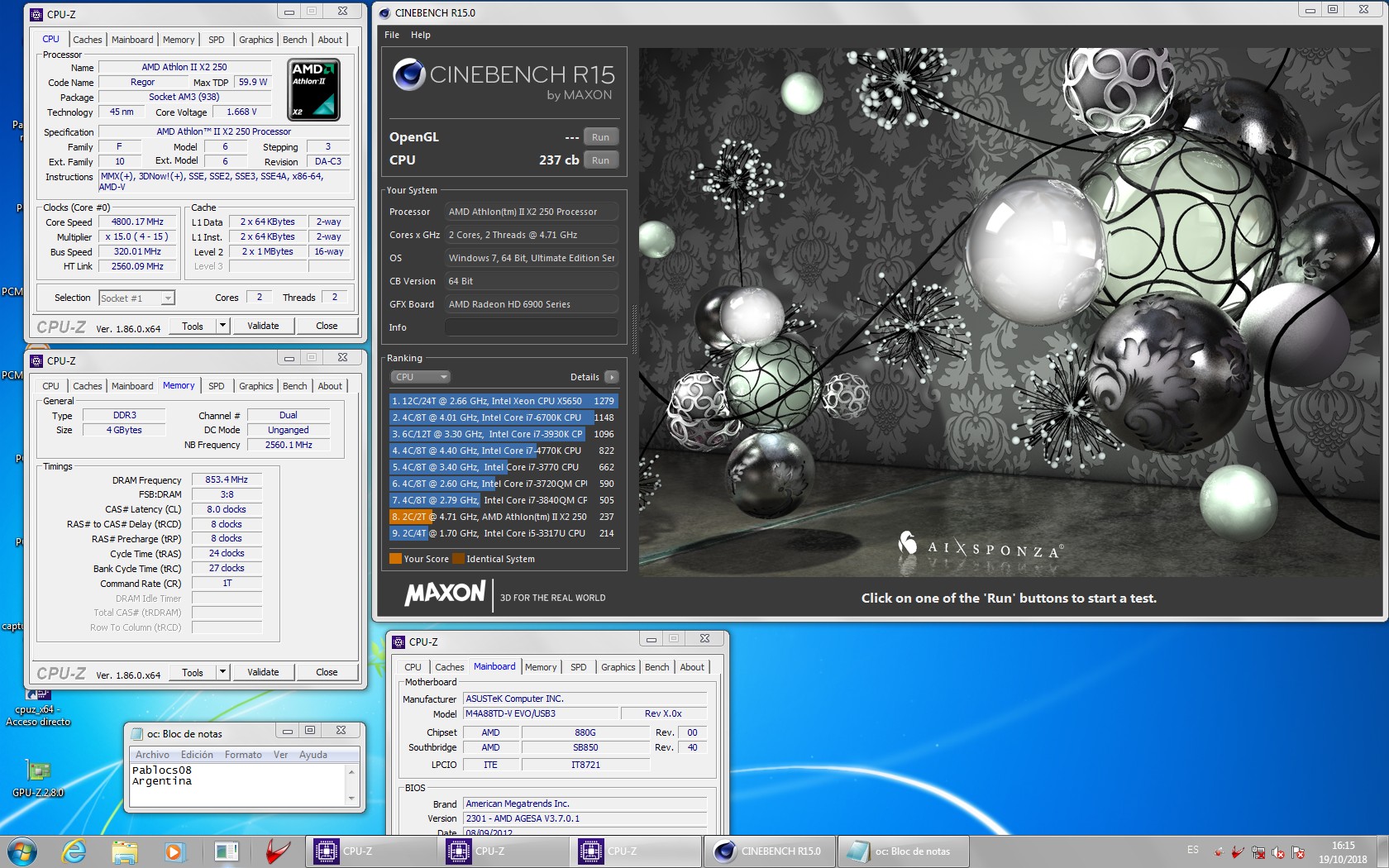Open the Windows Start menu orb

22,851
